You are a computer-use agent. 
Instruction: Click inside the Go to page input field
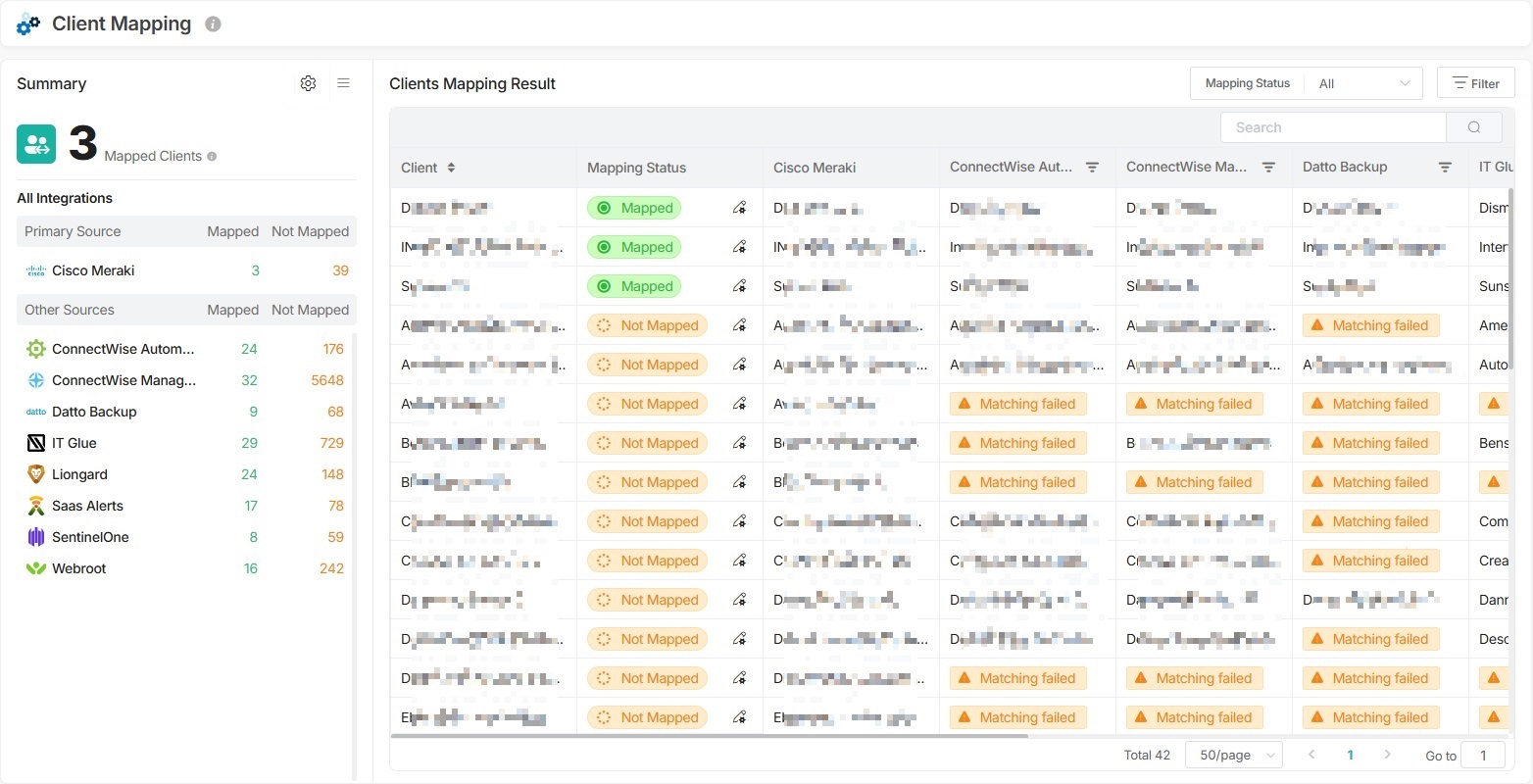point(1482,755)
